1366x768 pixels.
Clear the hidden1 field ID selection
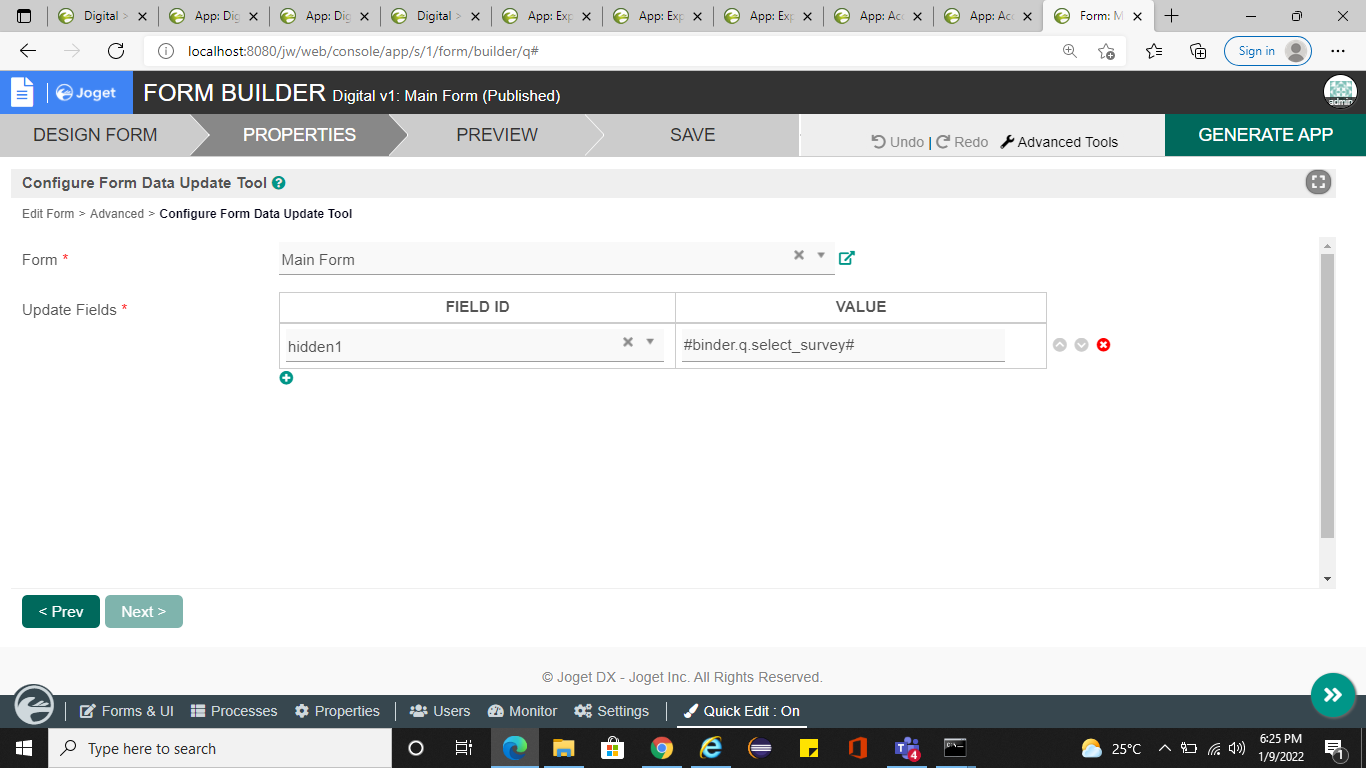point(628,342)
